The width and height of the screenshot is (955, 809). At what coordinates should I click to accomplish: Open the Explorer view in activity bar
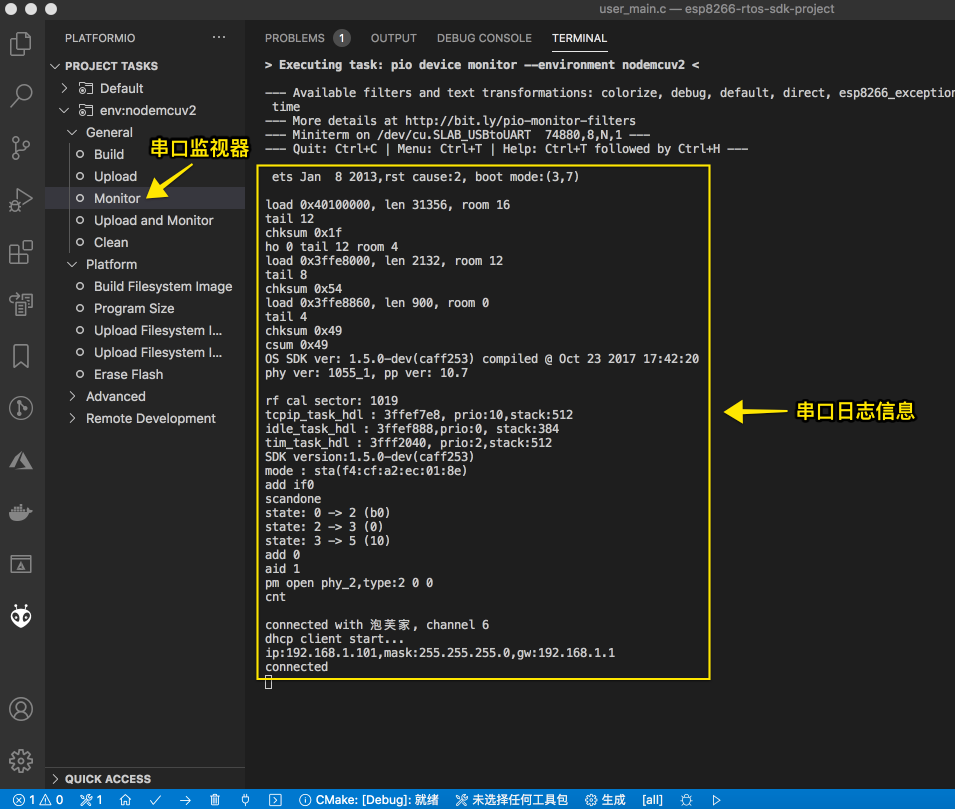pyautogui.click(x=21, y=44)
